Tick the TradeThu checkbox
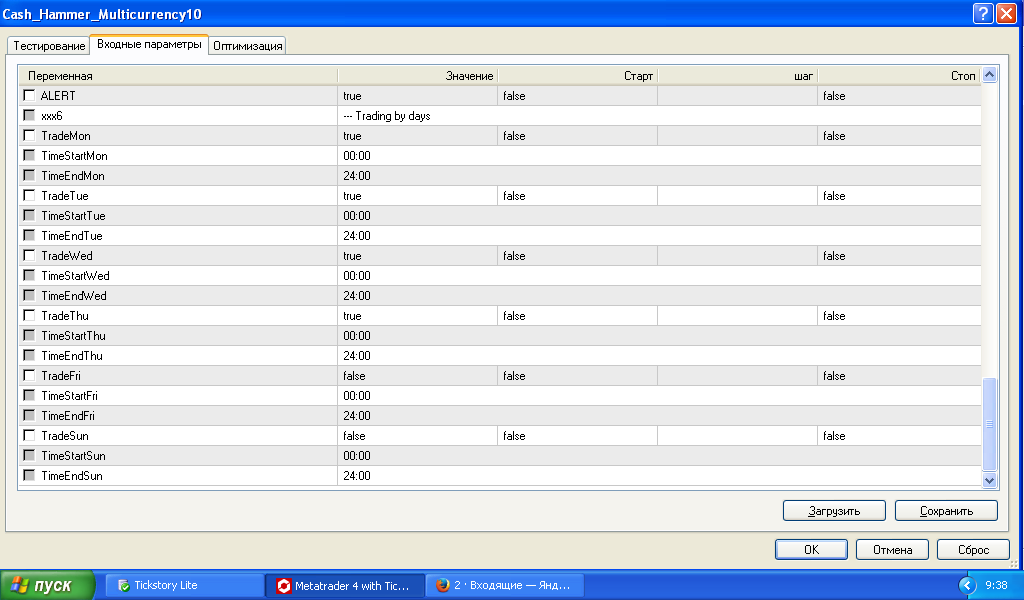Screen dimensions: 1024x600 29,315
